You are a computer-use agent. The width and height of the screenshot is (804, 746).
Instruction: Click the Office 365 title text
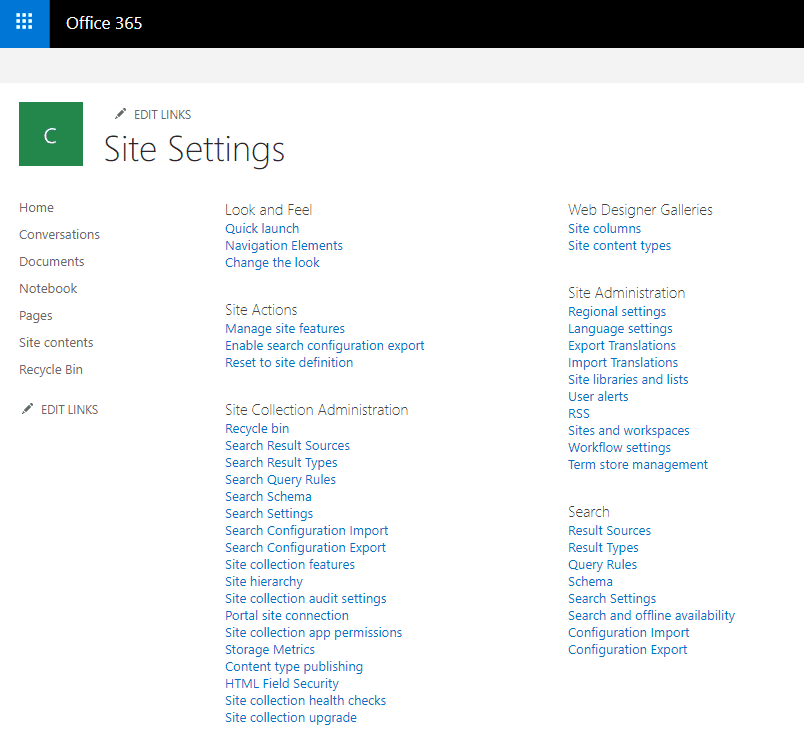pos(104,23)
